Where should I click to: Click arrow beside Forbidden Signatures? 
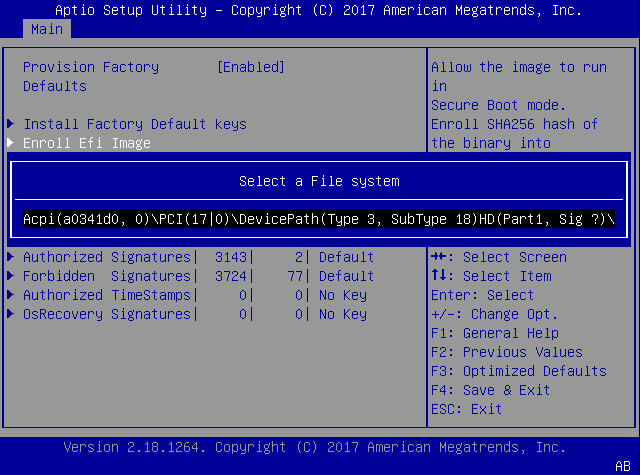[x=11, y=275]
